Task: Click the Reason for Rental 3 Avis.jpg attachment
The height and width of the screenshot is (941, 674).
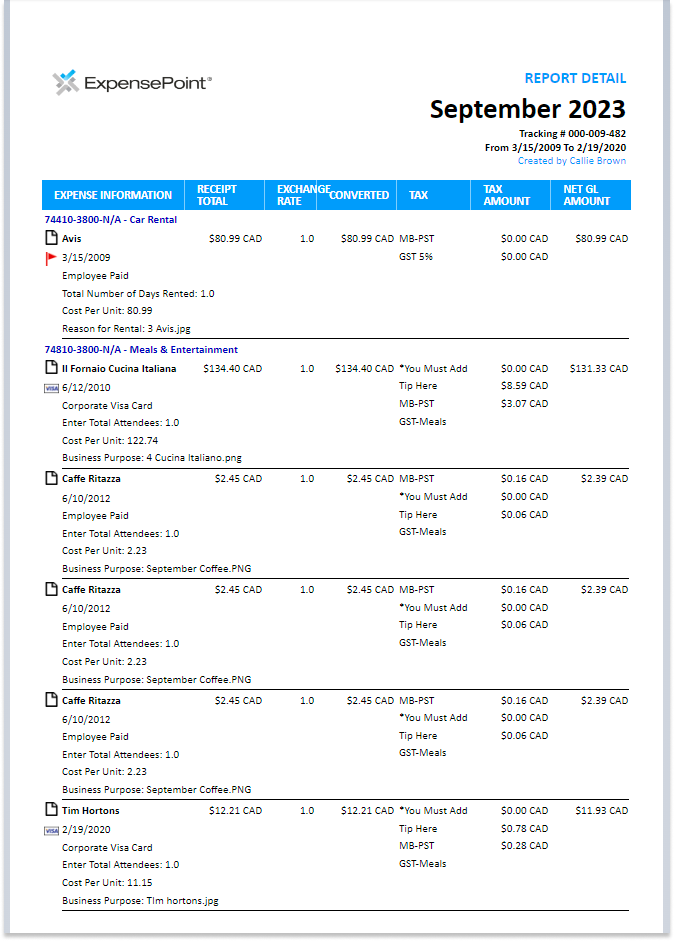Action: point(139,329)
